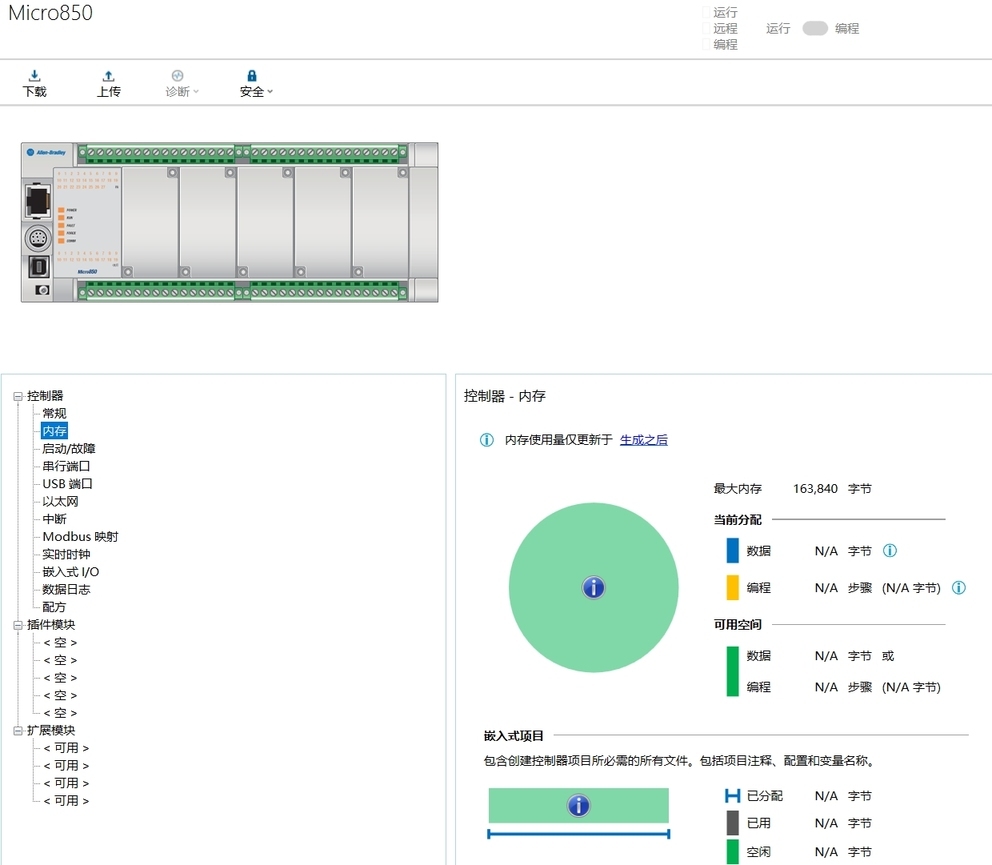Image resolution: width=992 pixels, height=865 pixels.
Task: Open the 串行端口 configuration
Action: pyautogui.click(x=66, y=466)
